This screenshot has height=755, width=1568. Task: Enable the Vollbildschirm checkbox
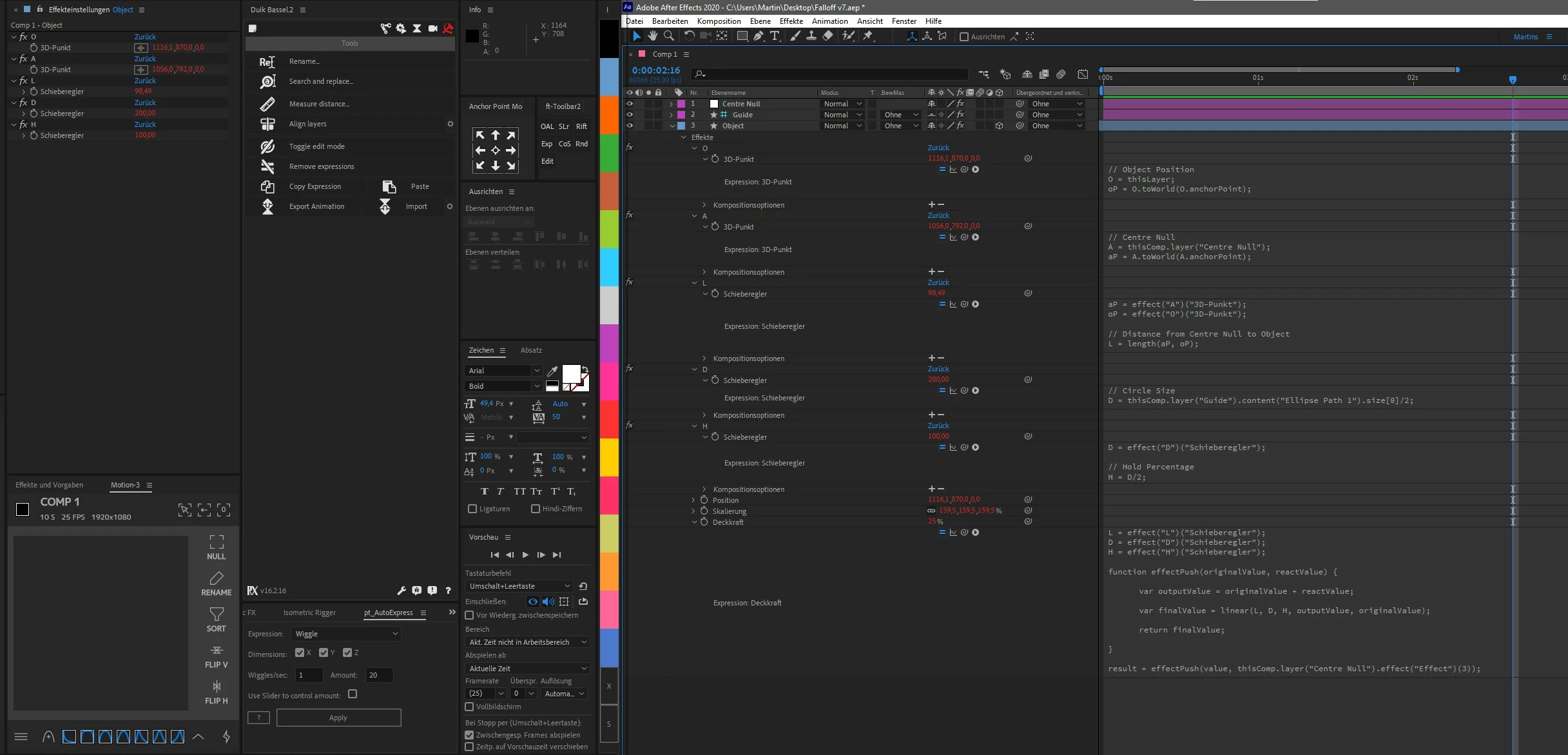pos(469,707)
